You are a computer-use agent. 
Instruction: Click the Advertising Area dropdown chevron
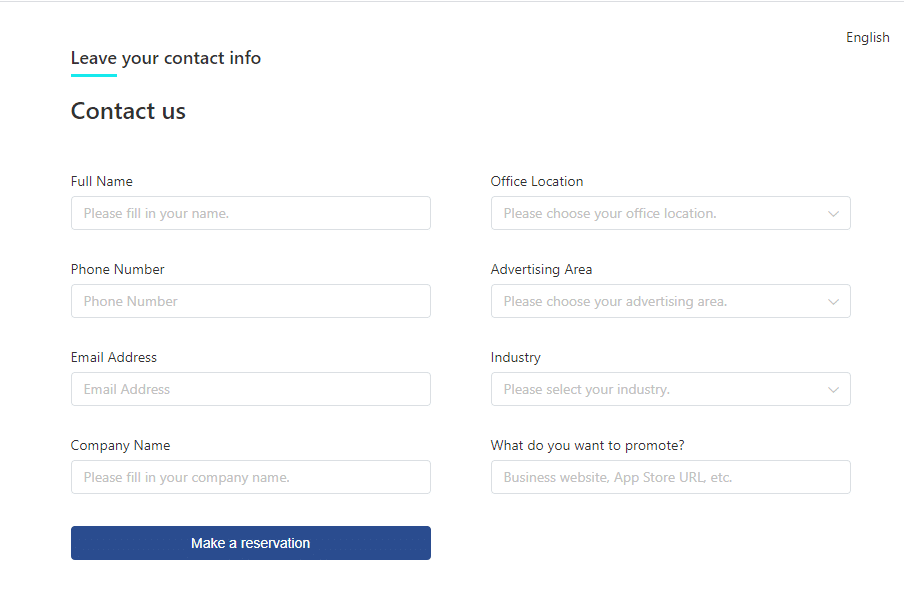[833, 302]
